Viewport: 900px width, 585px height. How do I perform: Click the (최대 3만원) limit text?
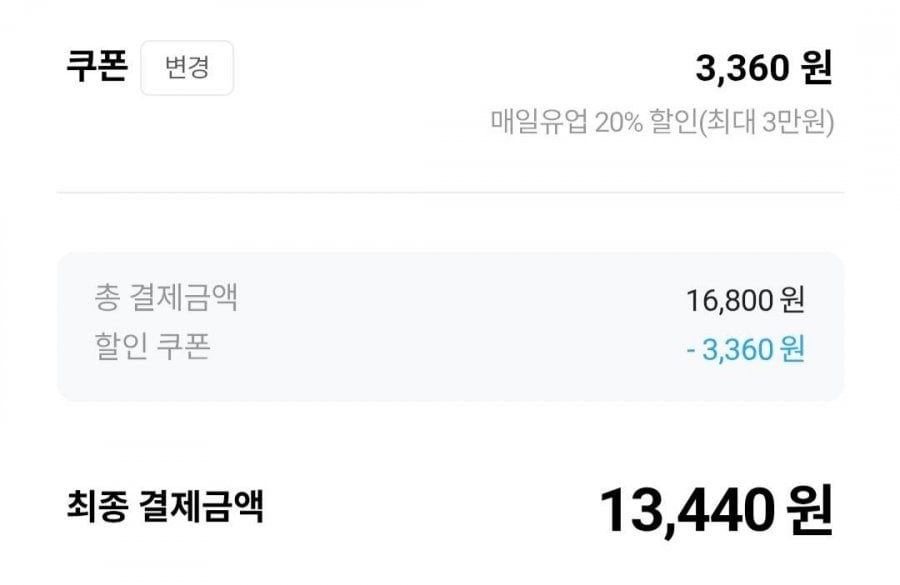(x=767, y=122)
